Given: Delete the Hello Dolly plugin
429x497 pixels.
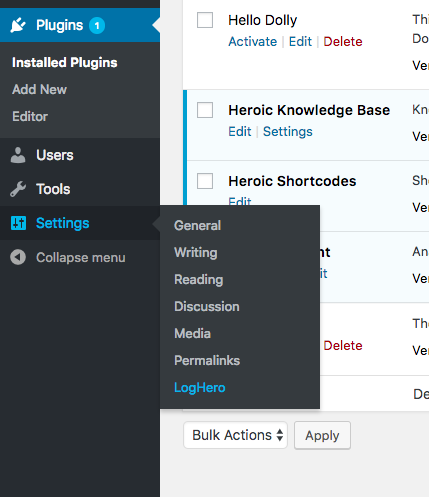Looking at the screenshot, I should (x=343, y=42).
